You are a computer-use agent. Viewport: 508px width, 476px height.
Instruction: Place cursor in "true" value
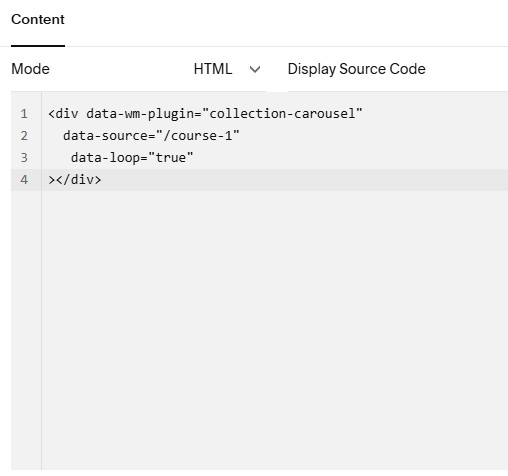(171, 158)
